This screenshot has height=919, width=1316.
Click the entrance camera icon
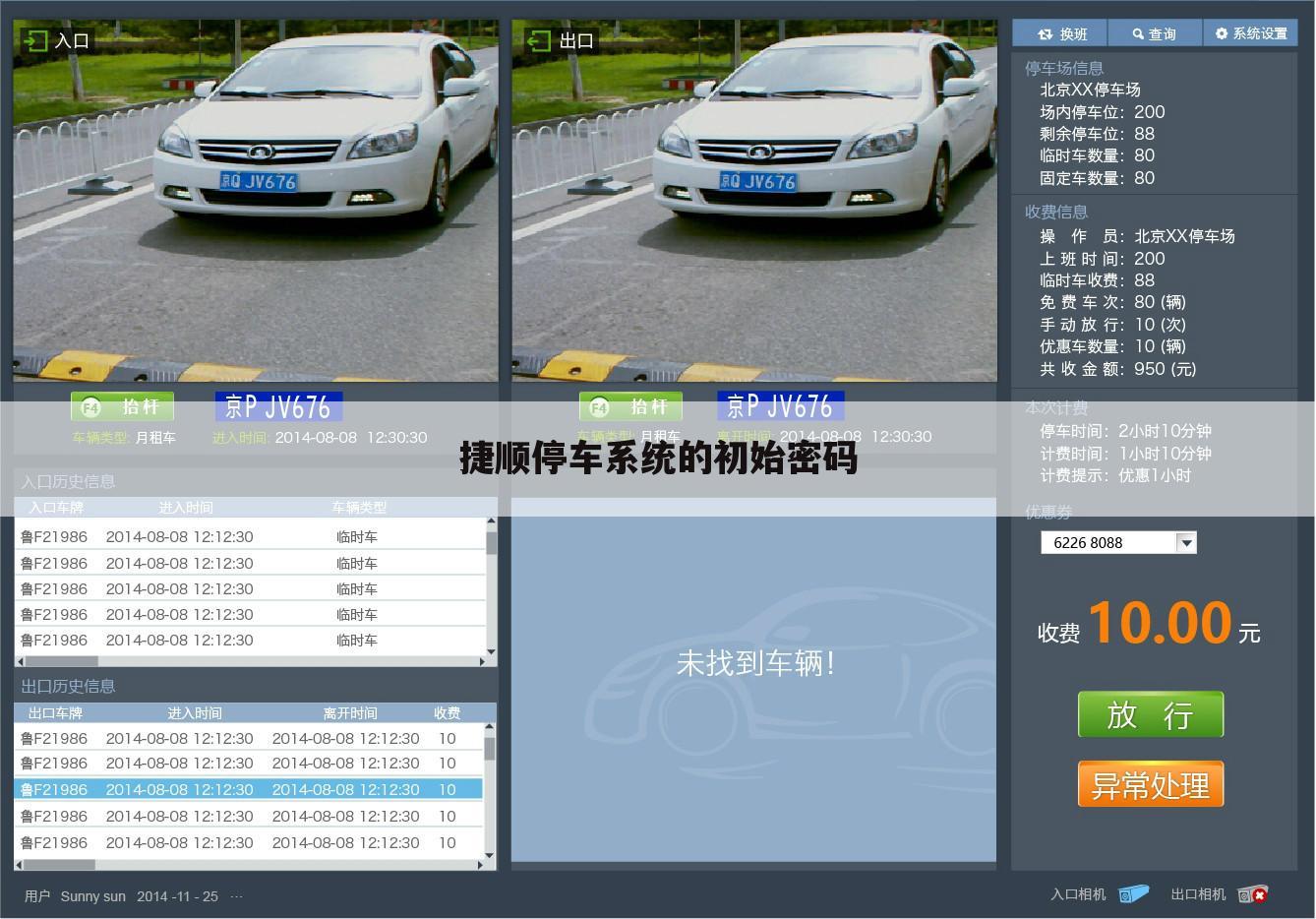(1133, 894)
